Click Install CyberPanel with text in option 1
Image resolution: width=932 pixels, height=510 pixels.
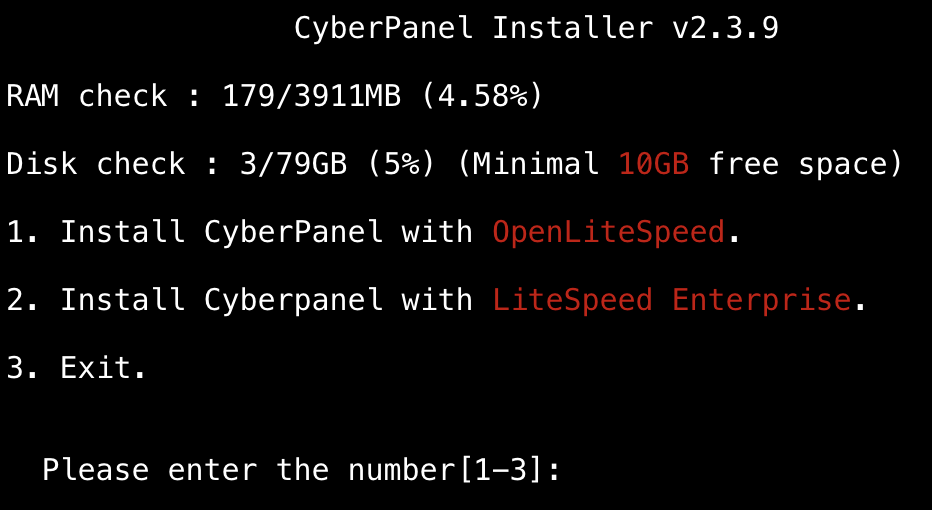click(266, 232)
